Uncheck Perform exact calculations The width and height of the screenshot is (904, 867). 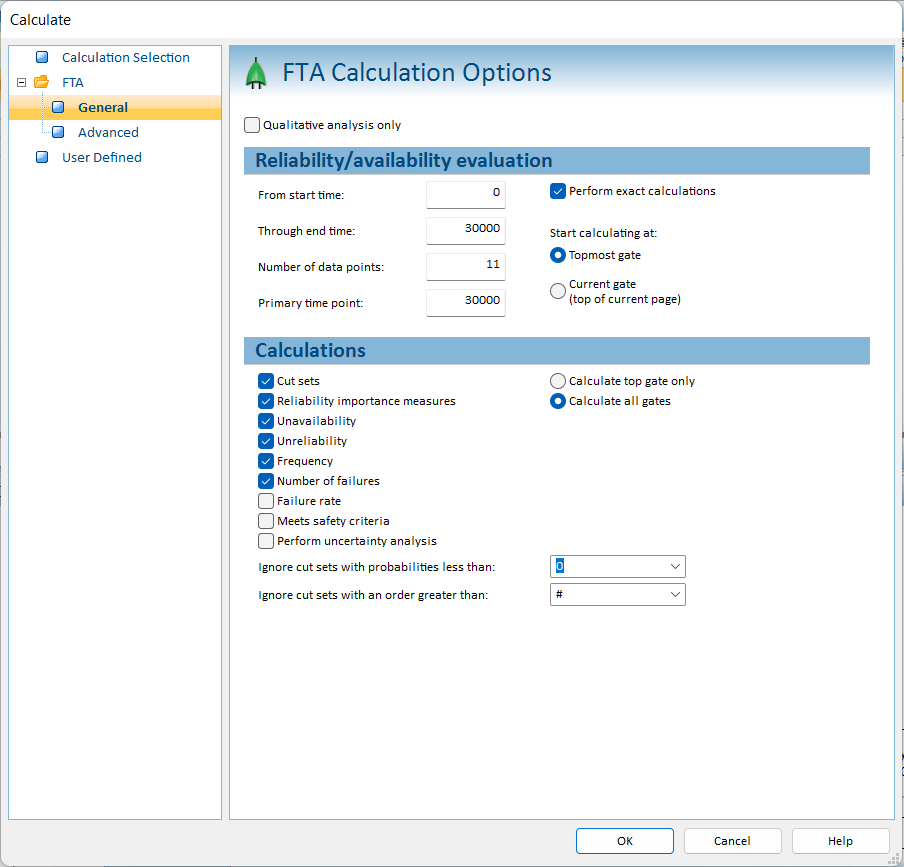[x=558, y=191]
